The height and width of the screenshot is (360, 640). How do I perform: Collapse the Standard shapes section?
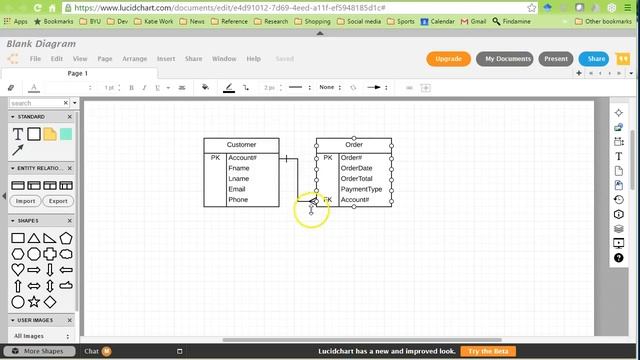(x=13, y=117)
